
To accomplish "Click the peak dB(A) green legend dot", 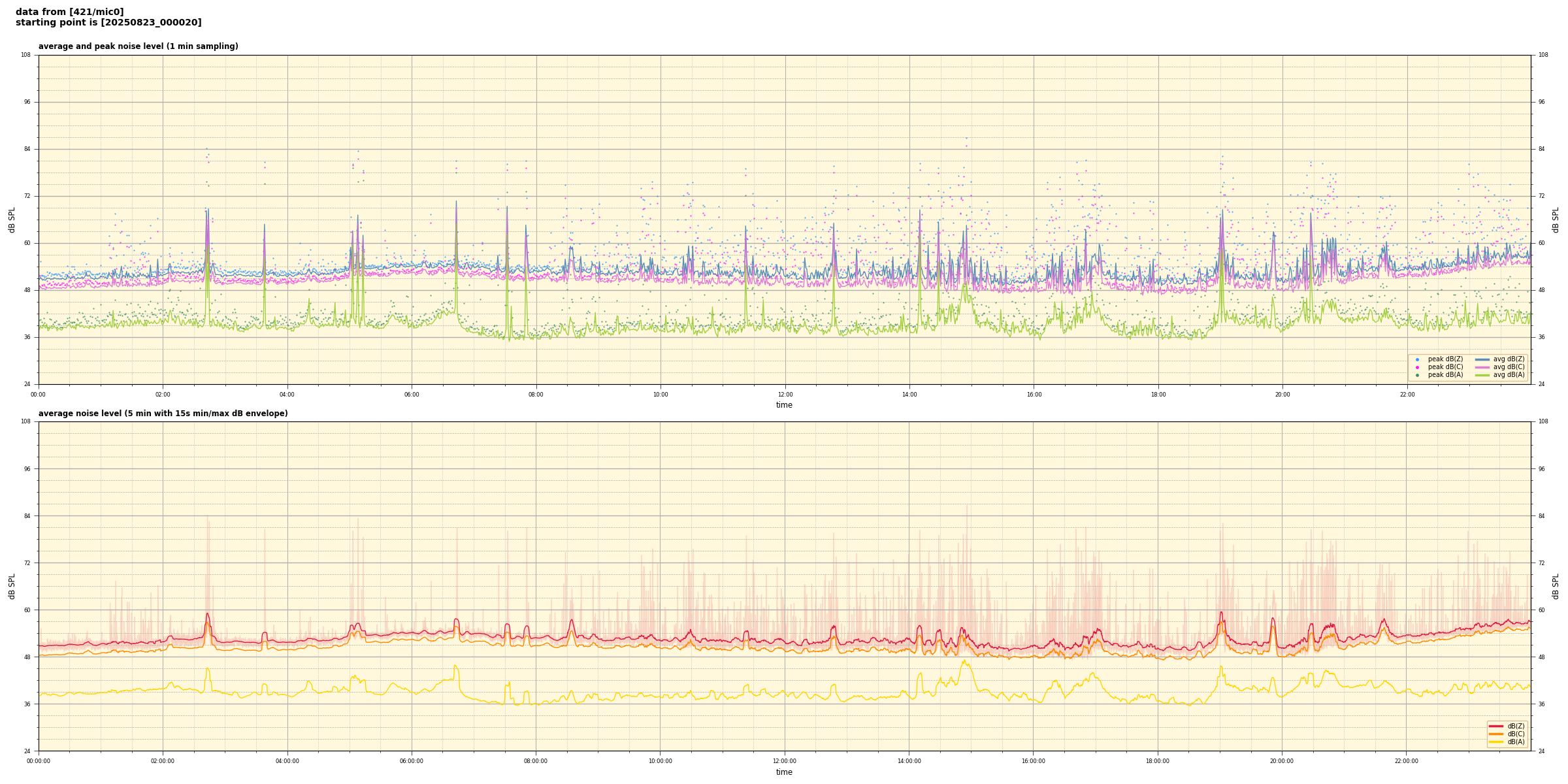I will click(x=1417, y=375).
